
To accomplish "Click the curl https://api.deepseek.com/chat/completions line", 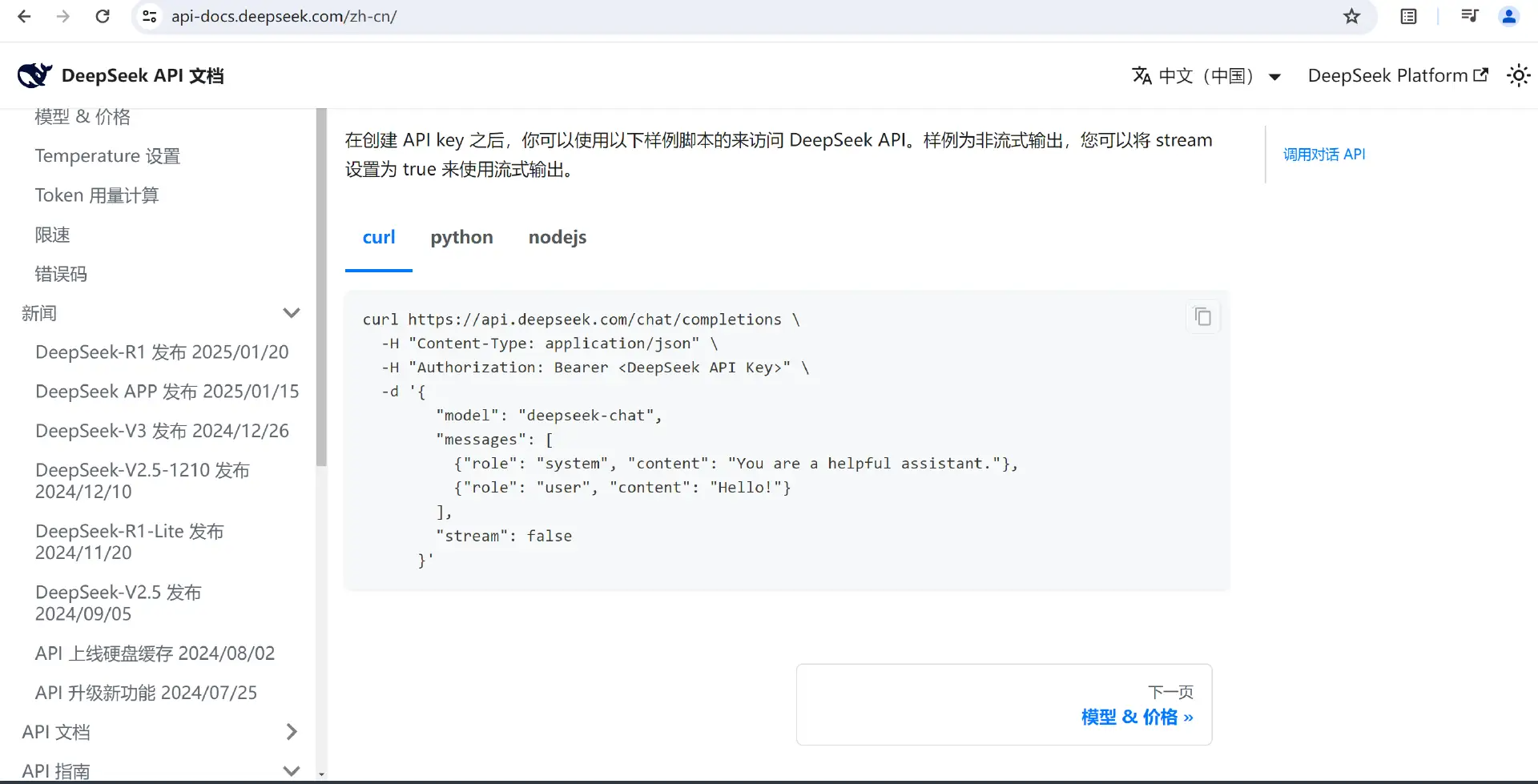I will [582, 320].
